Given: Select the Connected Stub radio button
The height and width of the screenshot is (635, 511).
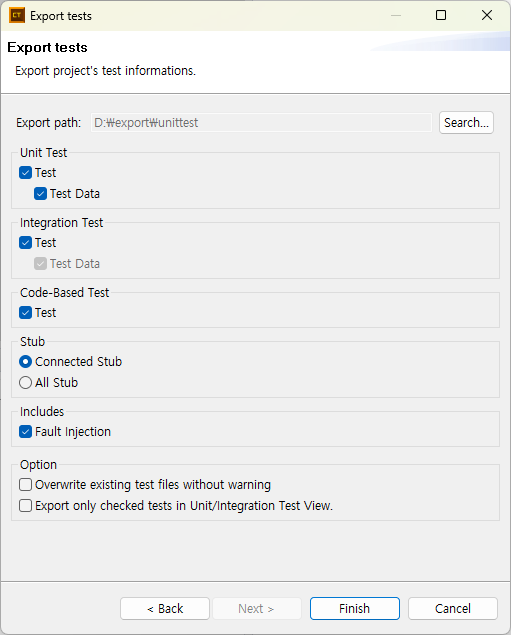Looking at the screenshot, I should coord(26,362).
